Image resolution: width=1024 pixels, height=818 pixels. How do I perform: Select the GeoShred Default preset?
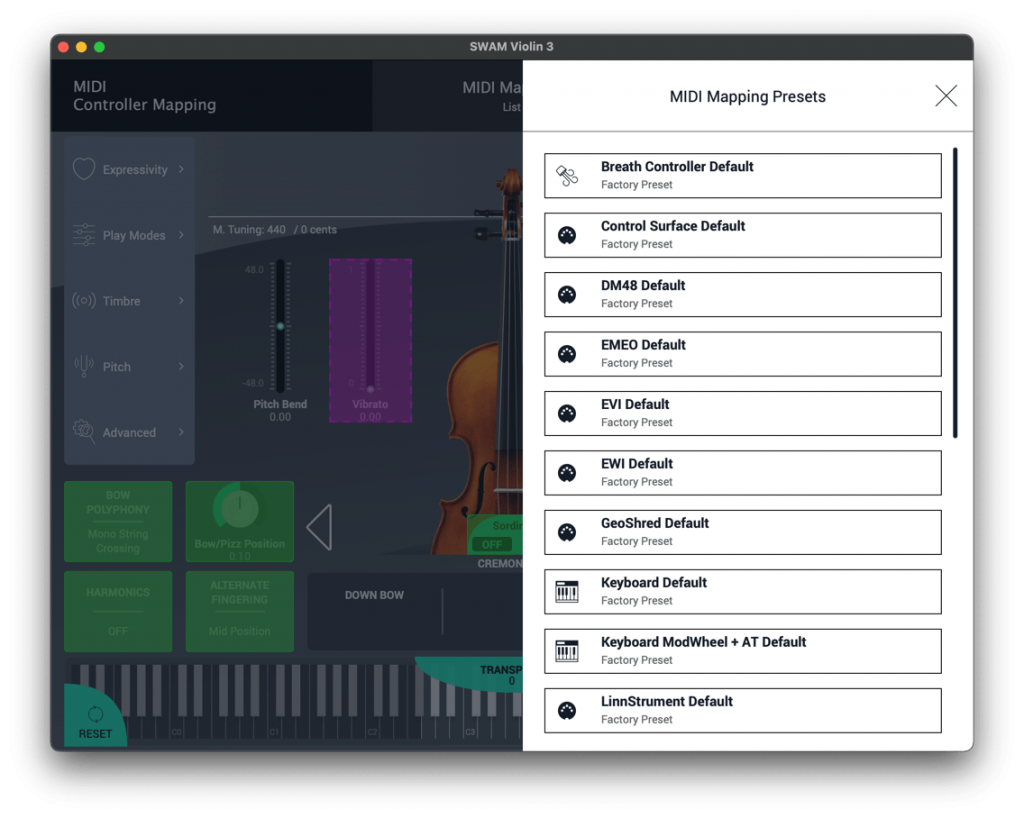742,532
